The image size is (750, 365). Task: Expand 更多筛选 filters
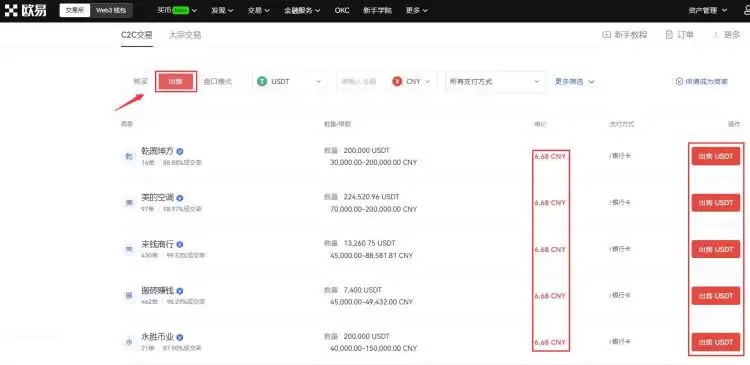pos(574,82)
